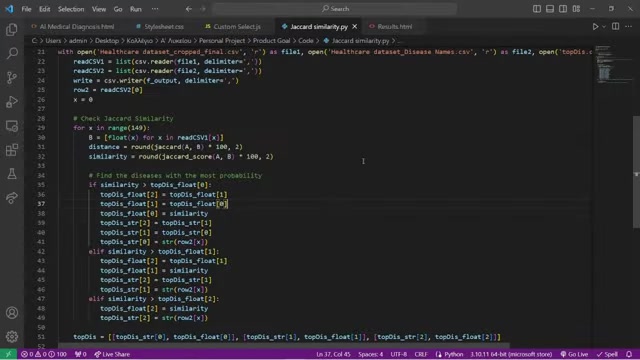Go forward with the navigation arrow
Viewport: 640px width, 360px height.
click(x=203, y=9)
